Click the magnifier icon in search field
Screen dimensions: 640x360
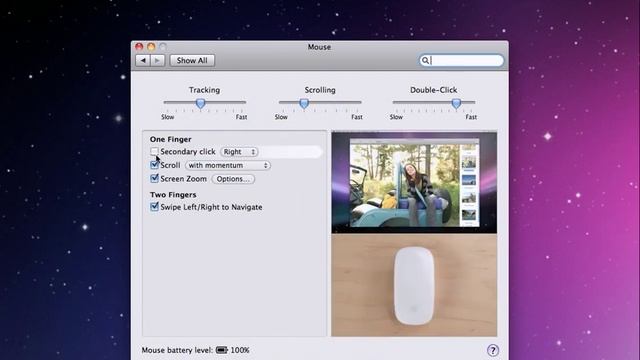click(x=425, y=60)
